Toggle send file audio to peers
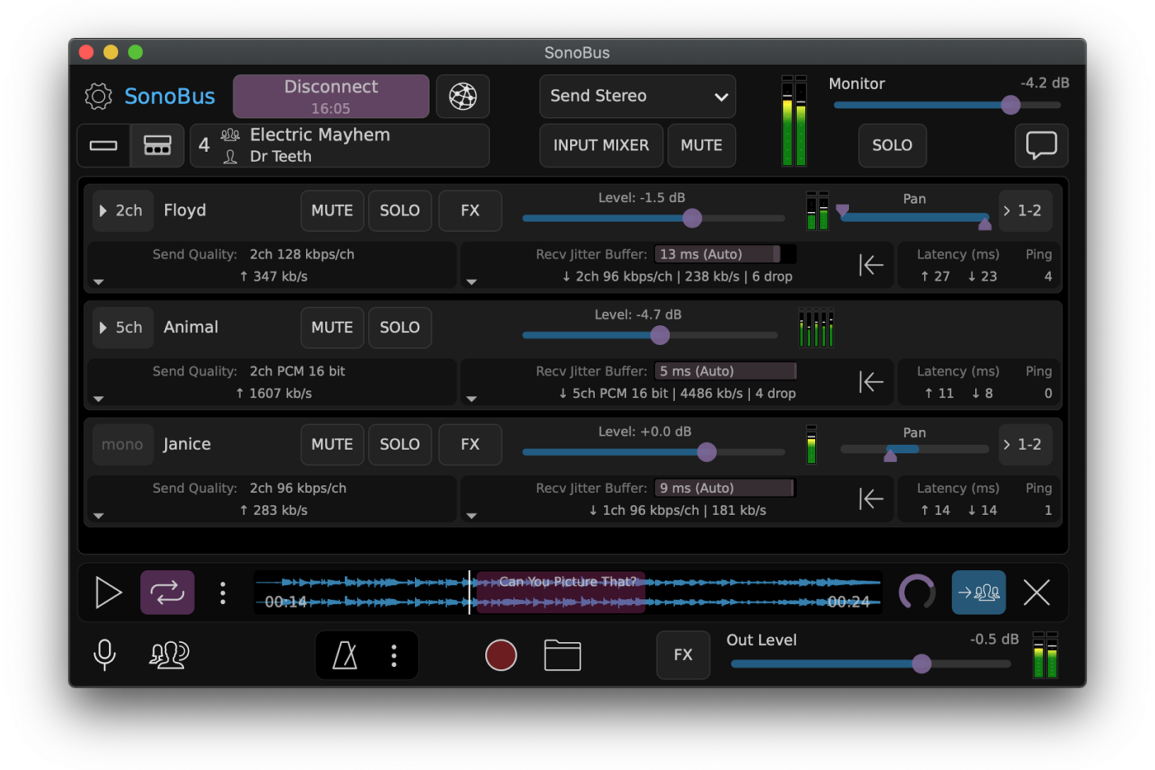The height and width of the screenshot is (770, 1155). [x=978, y=592]
